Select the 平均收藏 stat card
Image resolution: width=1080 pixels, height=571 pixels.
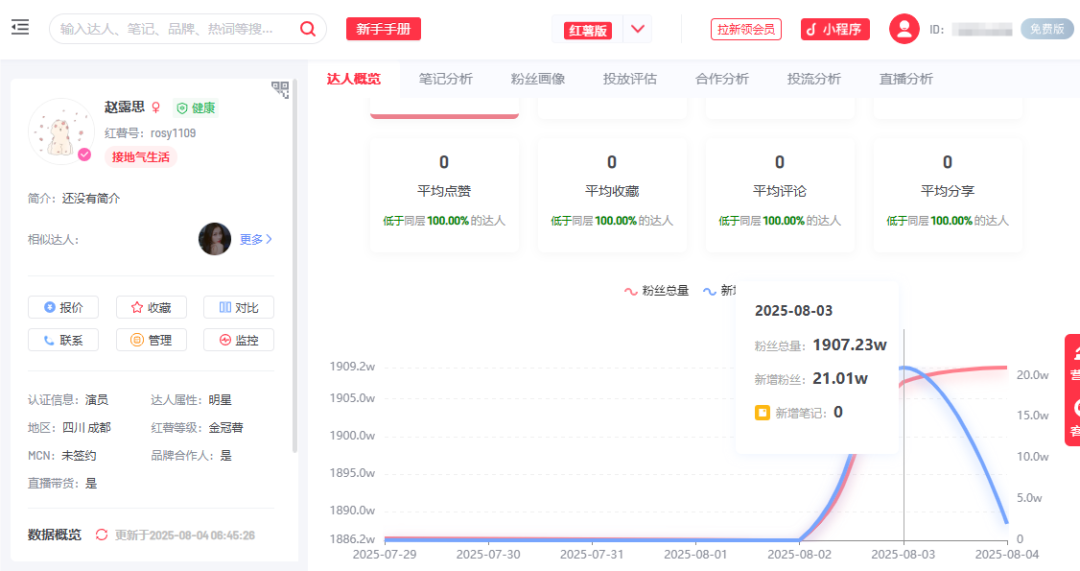612,194
